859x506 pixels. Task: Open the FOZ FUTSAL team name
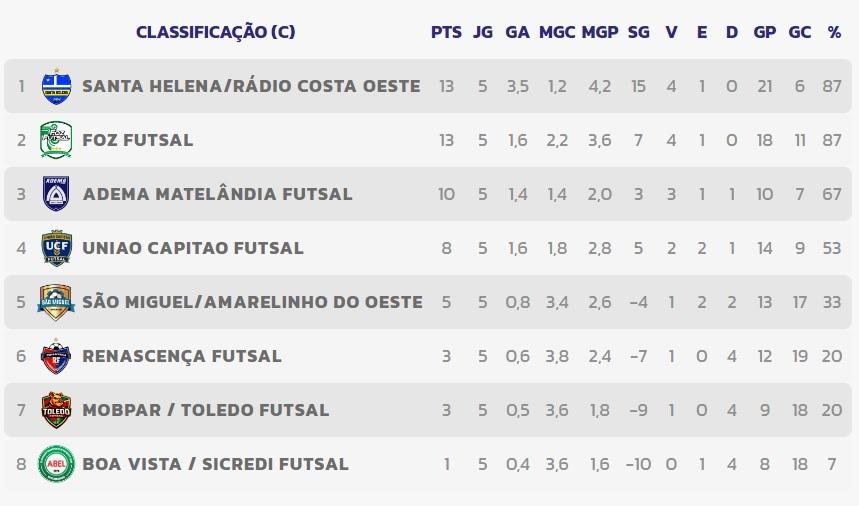click(x=138, y=140)
